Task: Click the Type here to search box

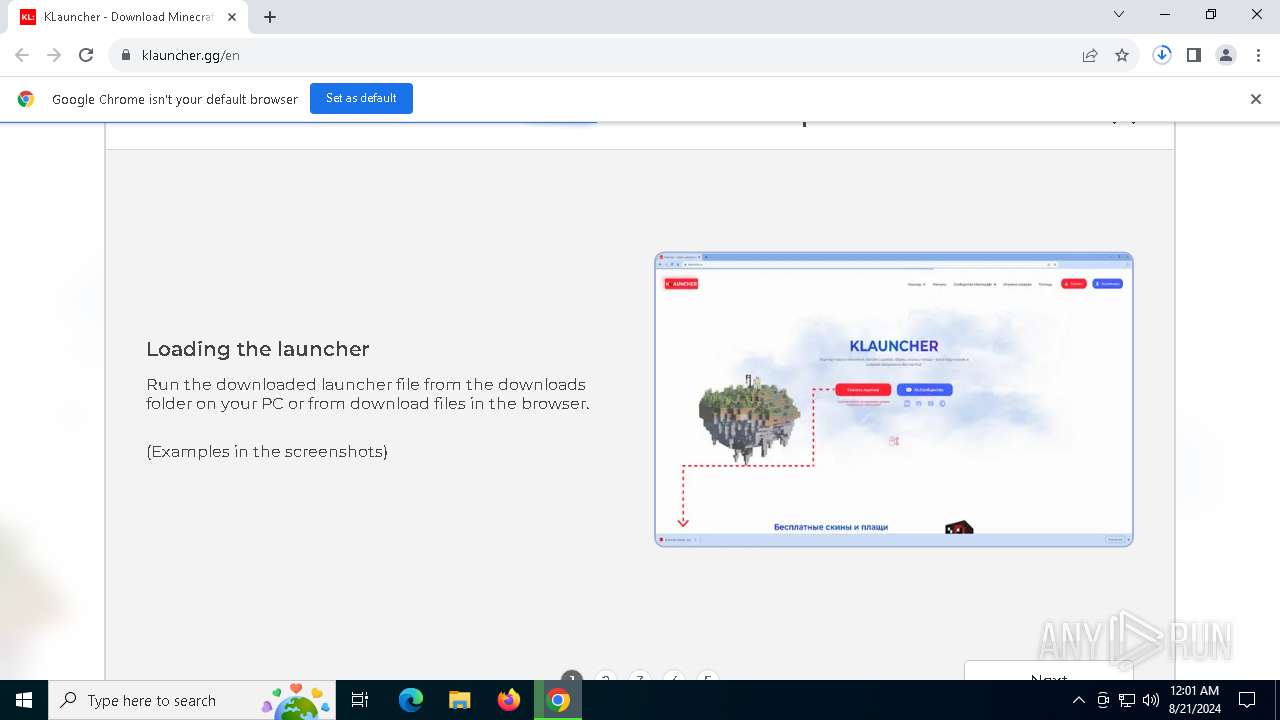Action: pos(190,700)
